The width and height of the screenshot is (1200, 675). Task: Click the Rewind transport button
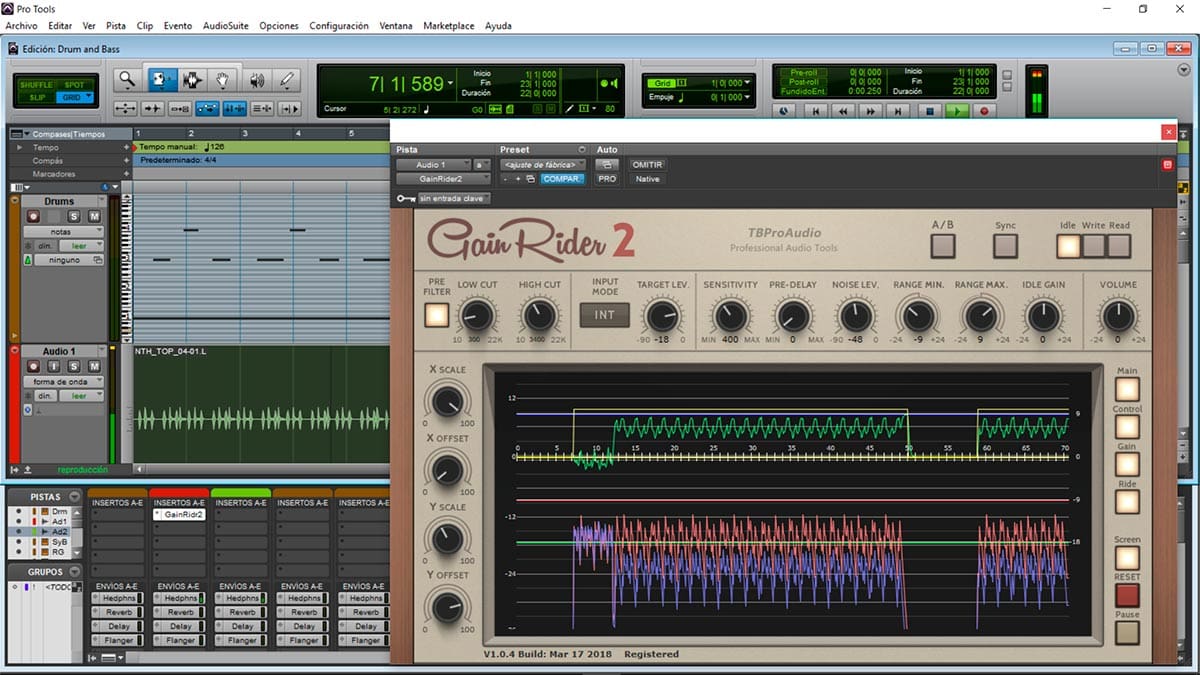pos(843,112)
